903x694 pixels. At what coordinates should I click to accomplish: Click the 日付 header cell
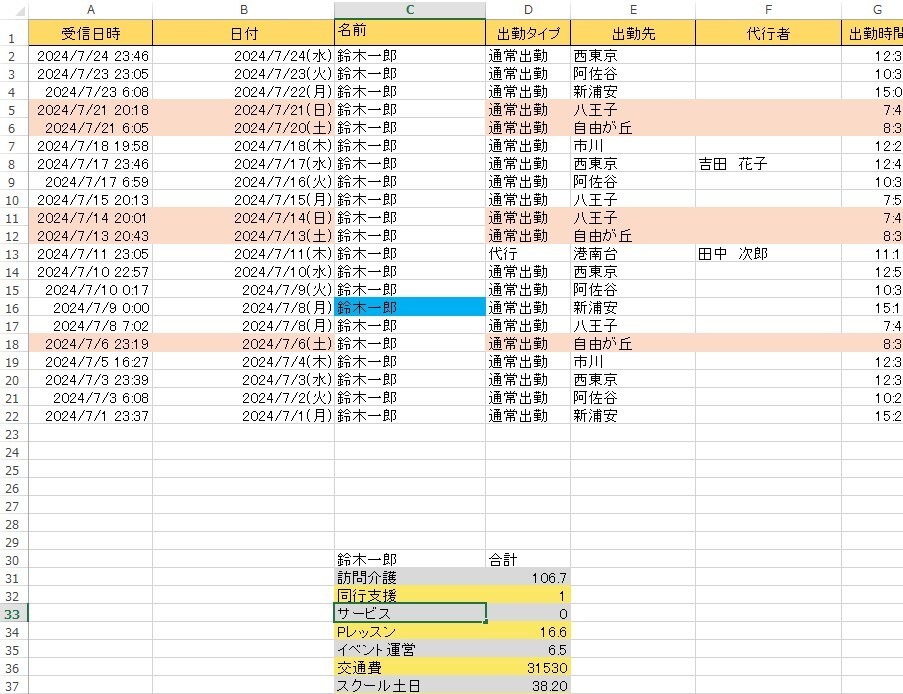[x=244, y=33]
